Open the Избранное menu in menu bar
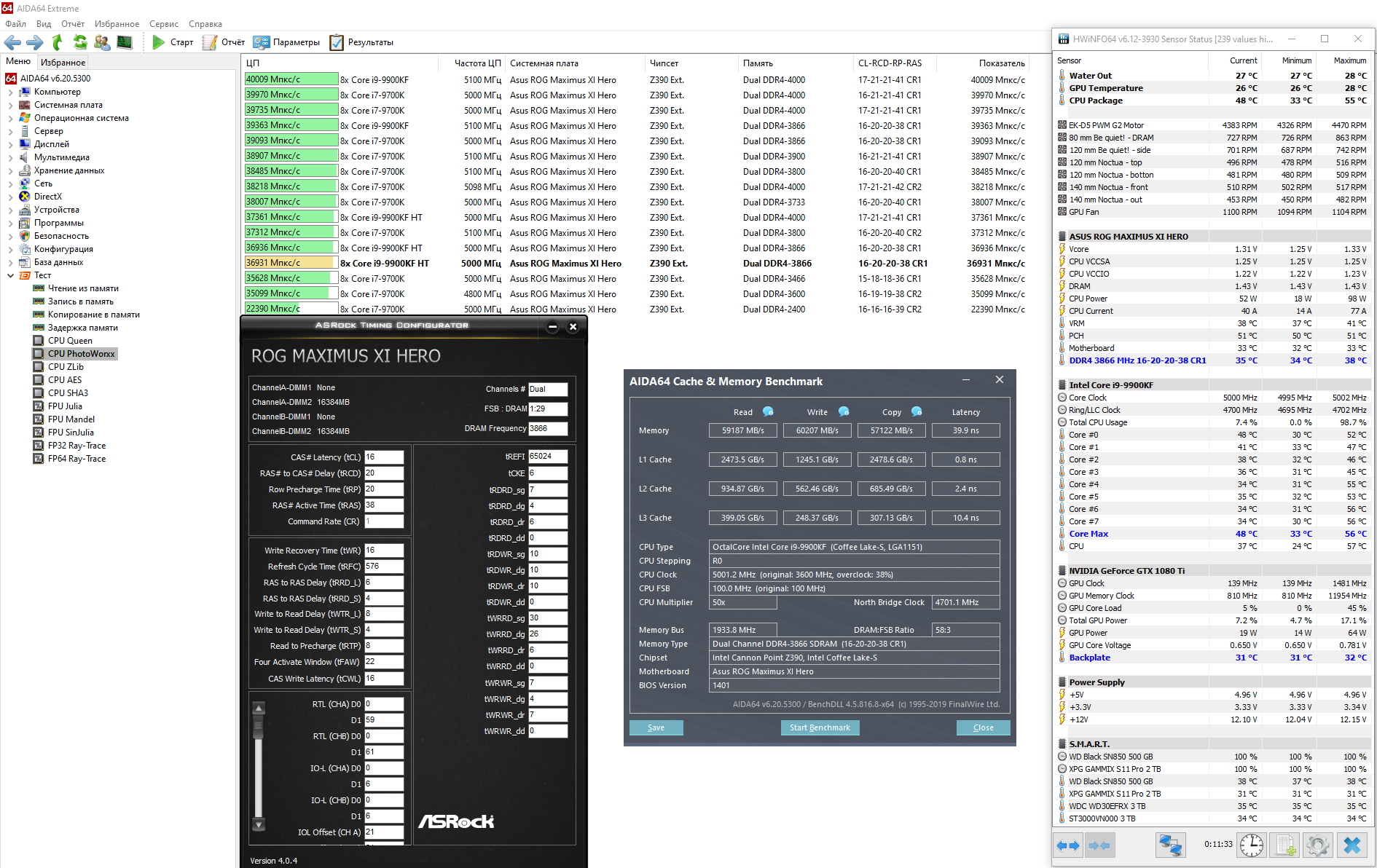This screenshot has width=1377, height=868. tap(117, 24)
